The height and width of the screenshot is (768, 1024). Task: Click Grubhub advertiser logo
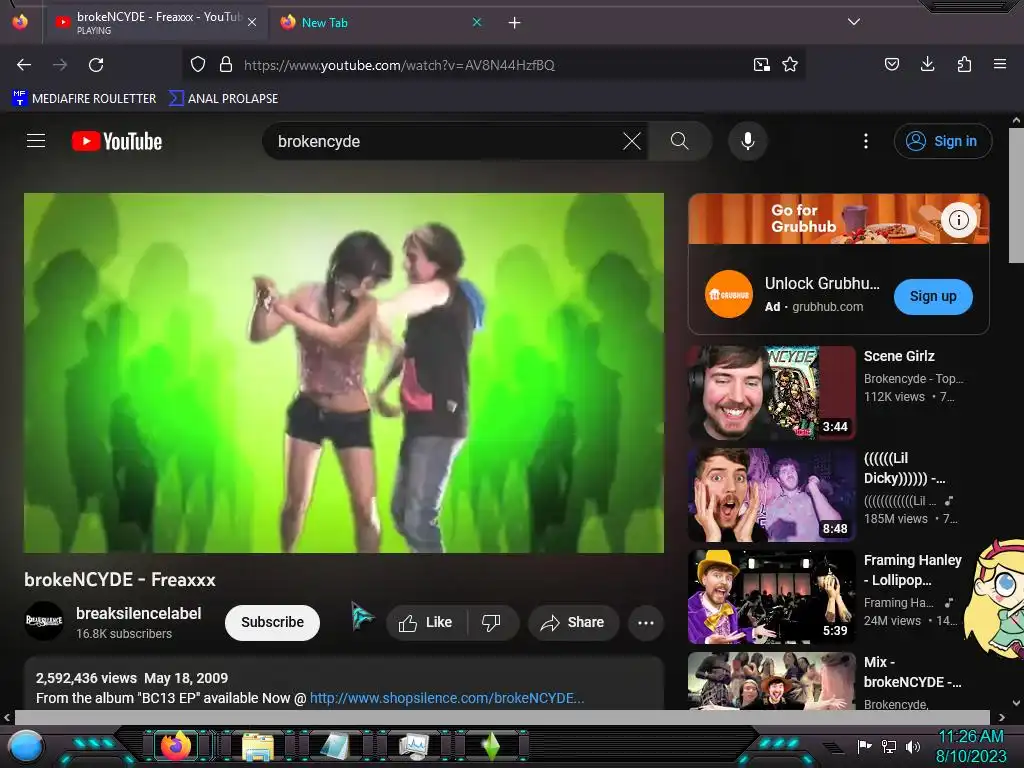click(x=729, y=294)
